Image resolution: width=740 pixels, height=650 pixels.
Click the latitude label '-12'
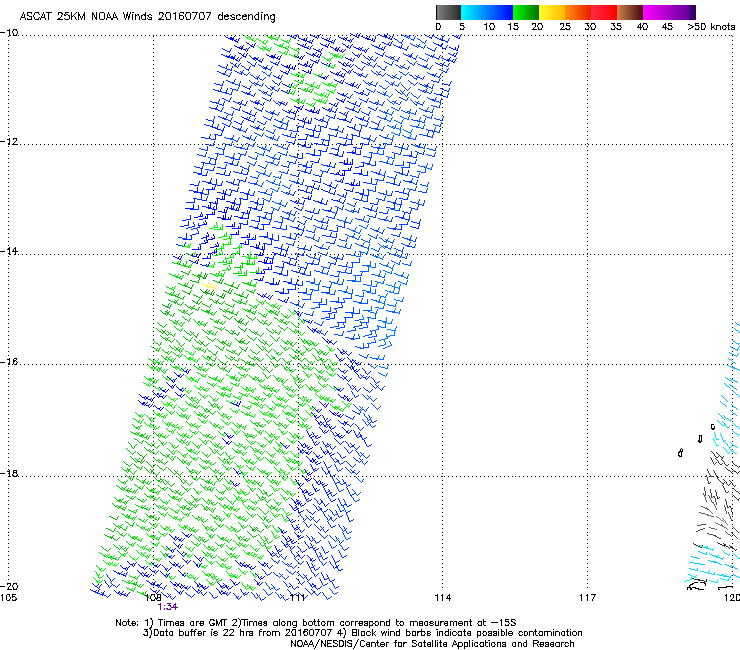point(9,141)
